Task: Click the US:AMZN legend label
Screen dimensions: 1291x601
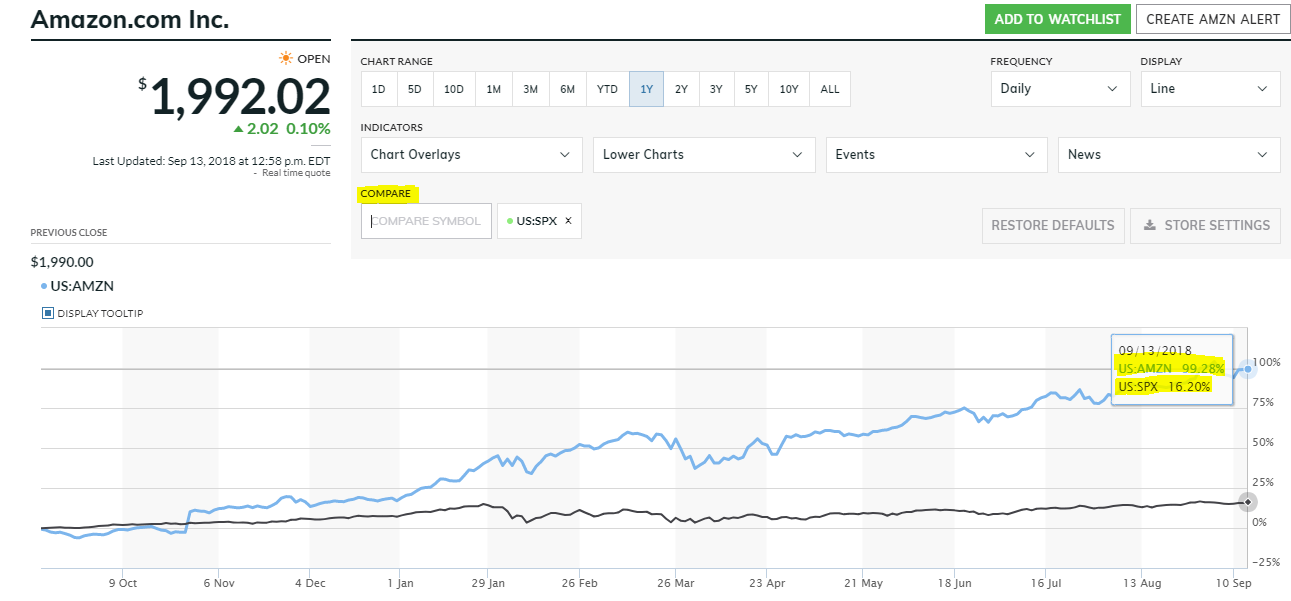Action: click(82, 286)
